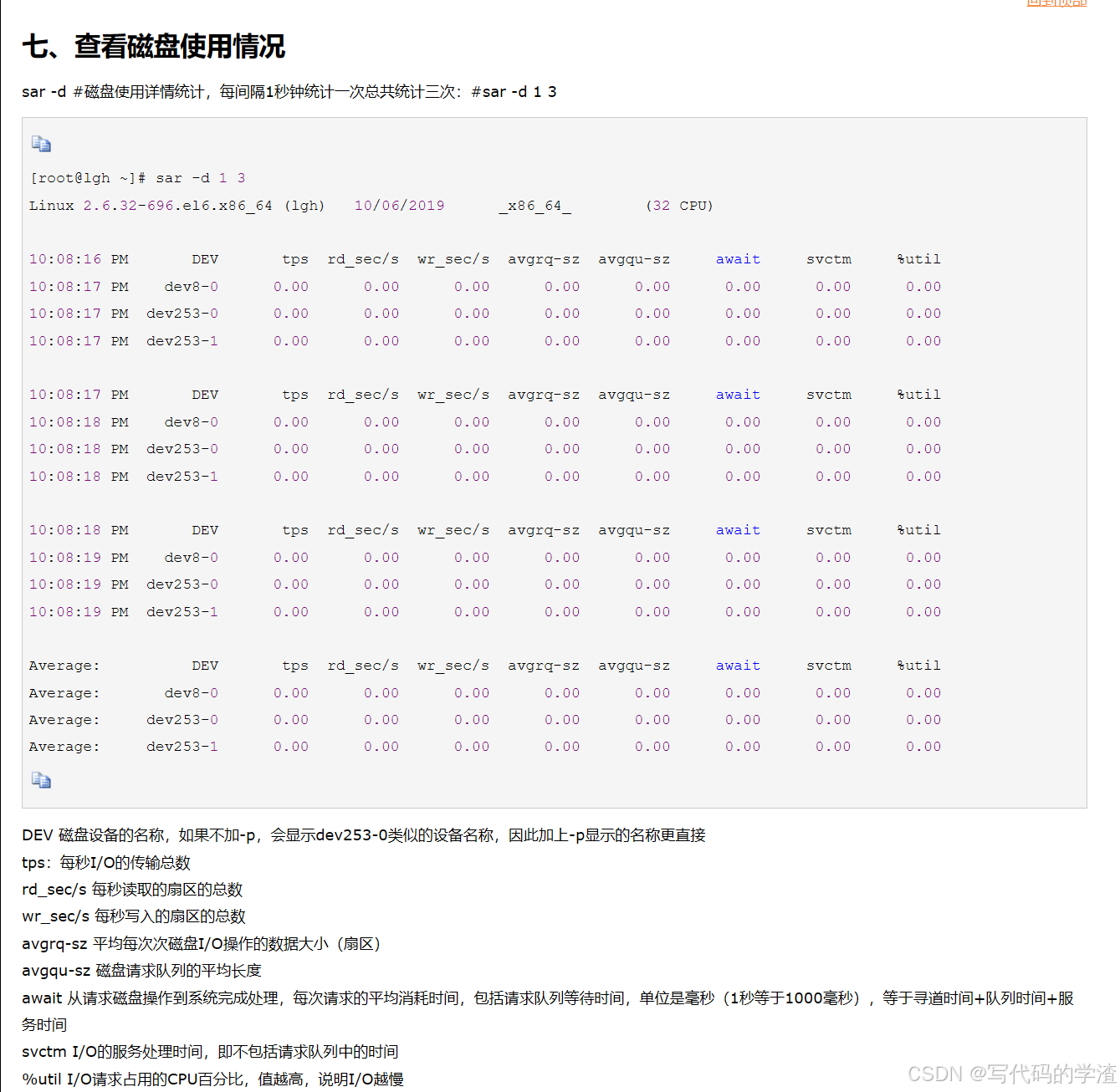This screenshot has width=1120, height=1092.
Task: Click wr_sec/s header in the 10:08:17 PM row
Action: click(453, 395)
